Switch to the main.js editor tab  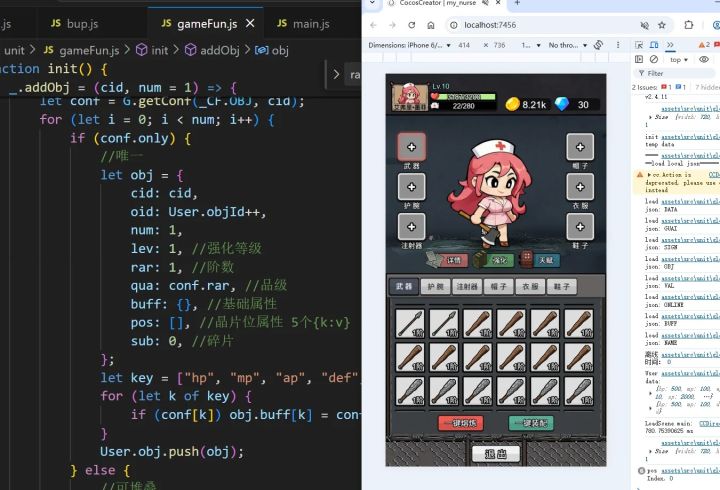(x=304, y=24)
